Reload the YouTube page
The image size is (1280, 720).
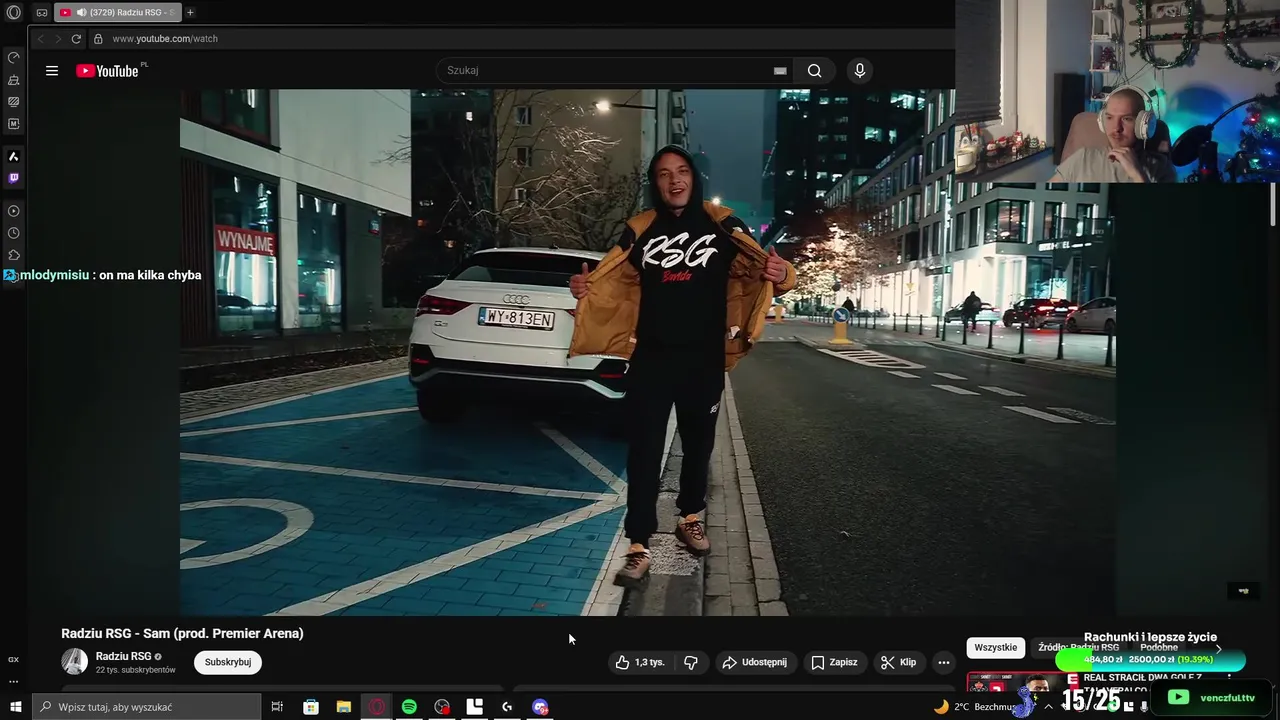[76, 39]
